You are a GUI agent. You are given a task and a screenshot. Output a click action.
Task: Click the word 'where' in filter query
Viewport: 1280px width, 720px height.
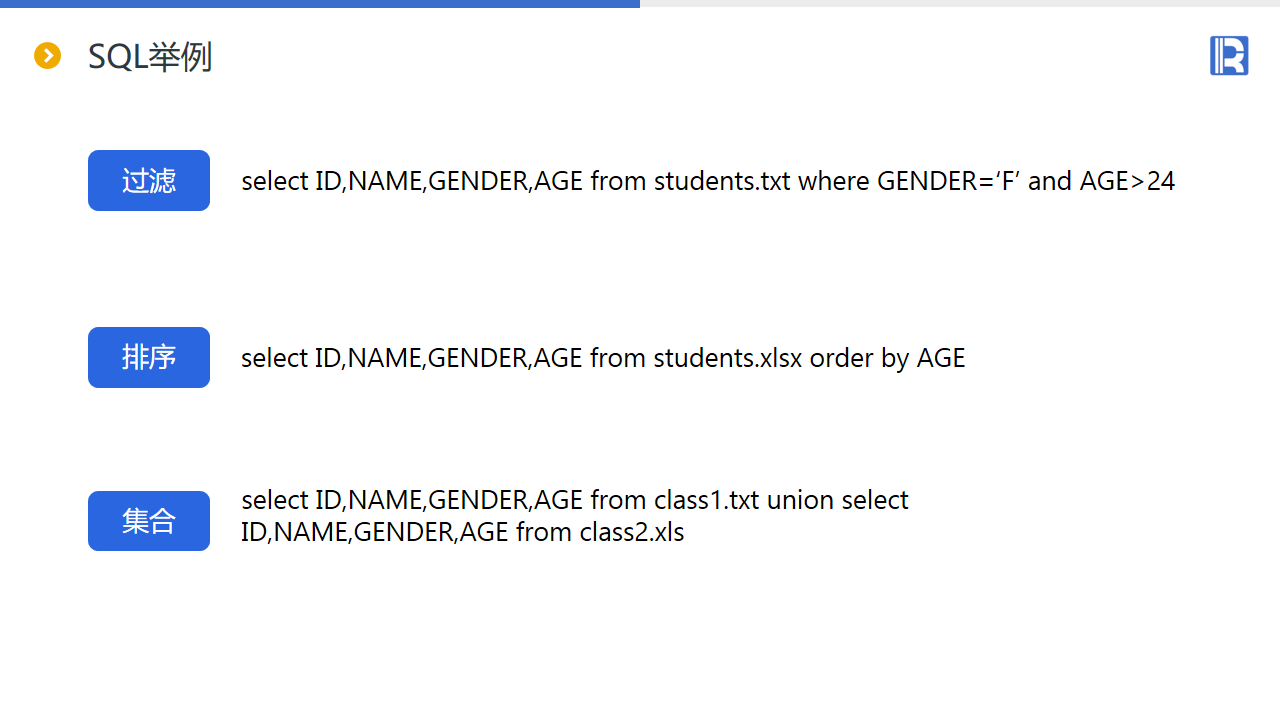[x=834, y=181]
